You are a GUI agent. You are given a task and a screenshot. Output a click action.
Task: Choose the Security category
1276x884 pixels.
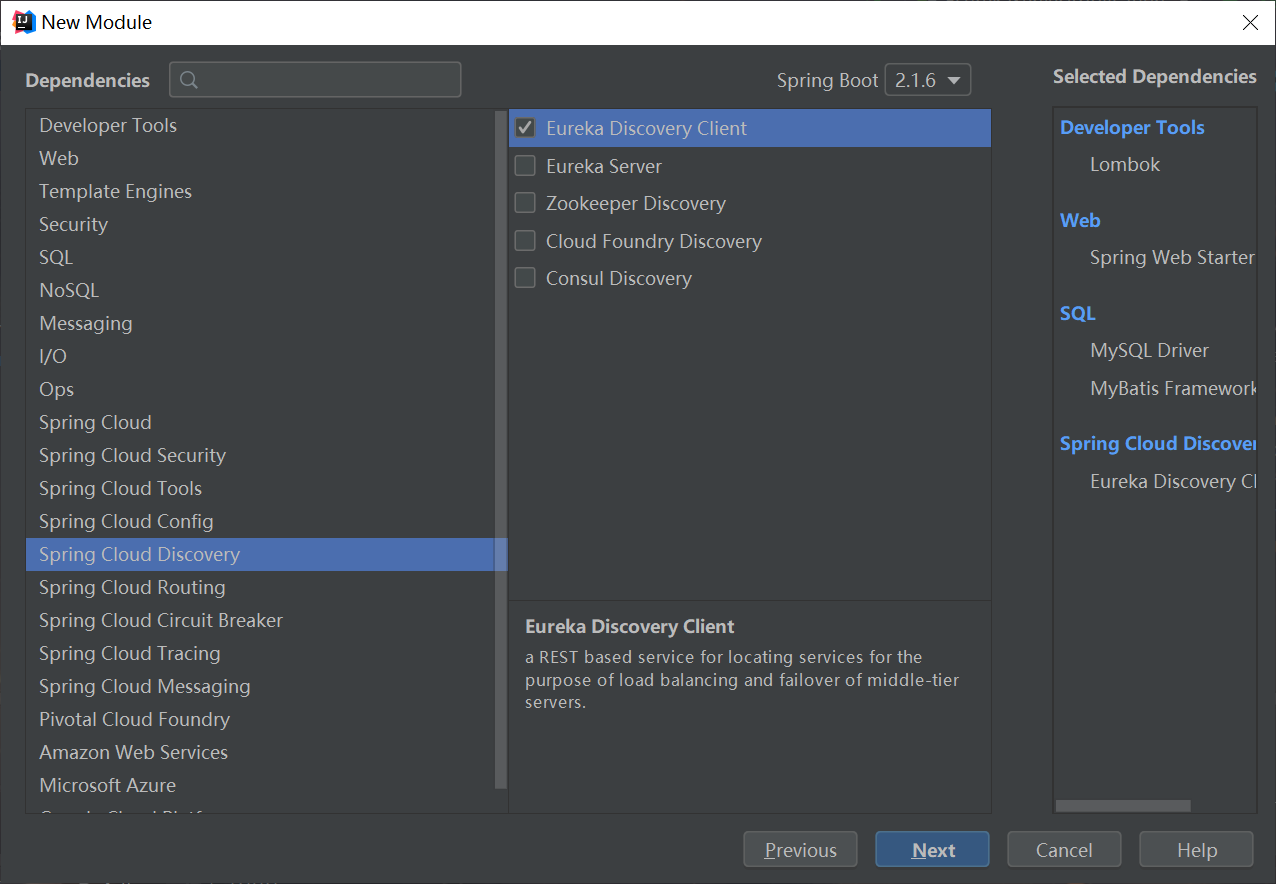point(260,224)
